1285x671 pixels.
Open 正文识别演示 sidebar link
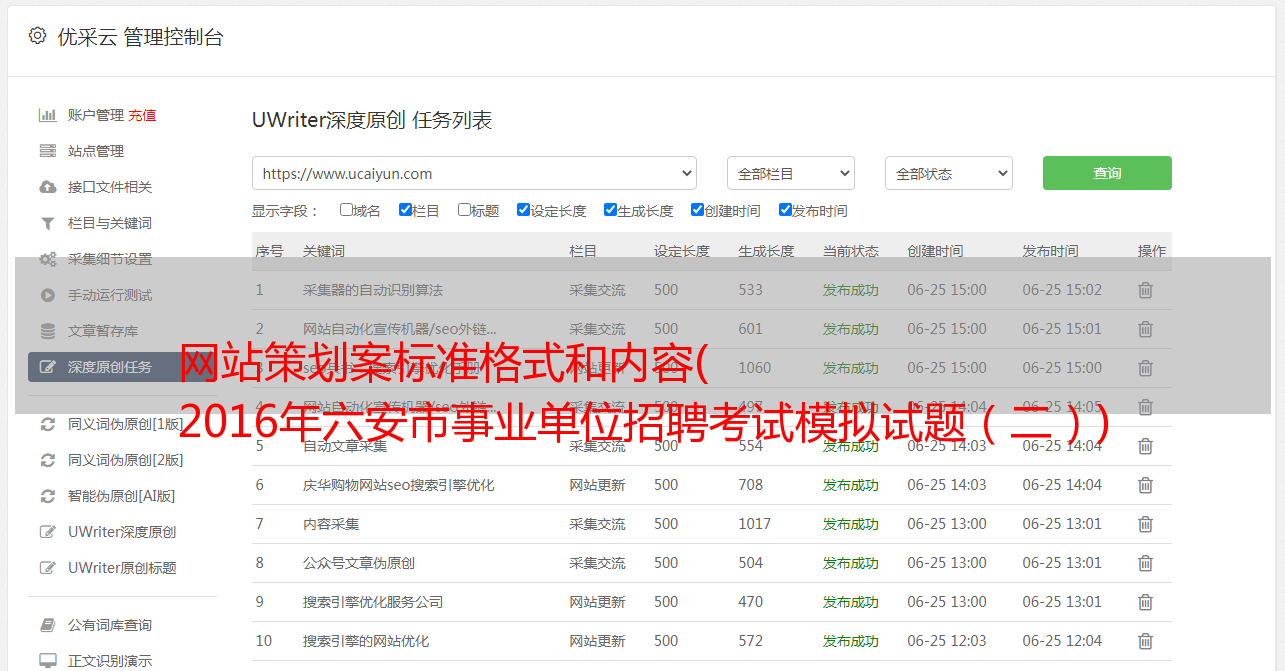point(110,661)
